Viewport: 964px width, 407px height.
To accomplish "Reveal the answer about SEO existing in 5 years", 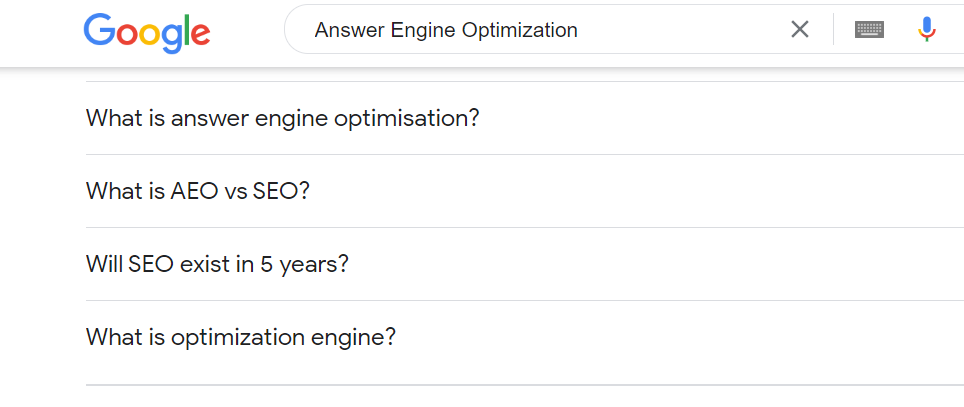I will 500,264.
